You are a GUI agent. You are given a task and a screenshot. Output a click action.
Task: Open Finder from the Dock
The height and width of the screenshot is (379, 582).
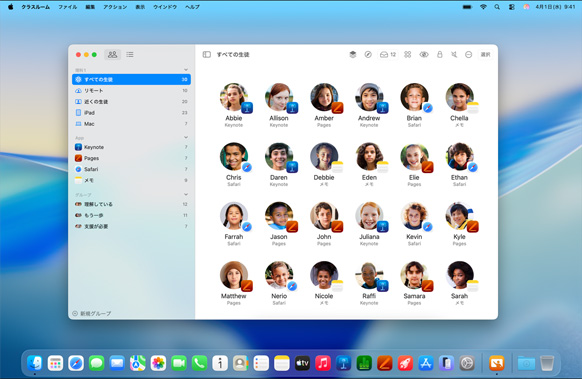35,363
